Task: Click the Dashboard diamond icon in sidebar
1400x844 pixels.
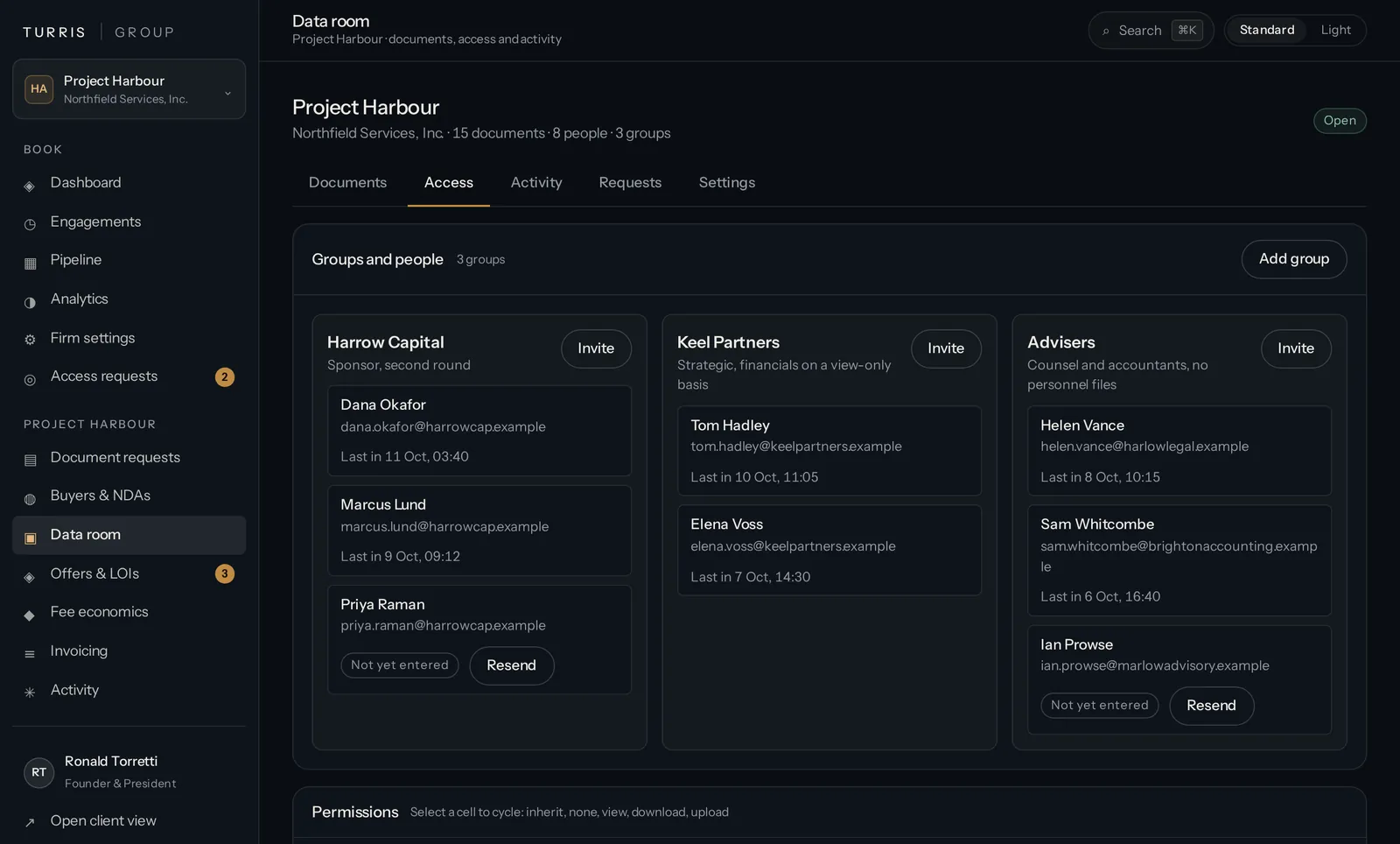Action: coord(30,186)
